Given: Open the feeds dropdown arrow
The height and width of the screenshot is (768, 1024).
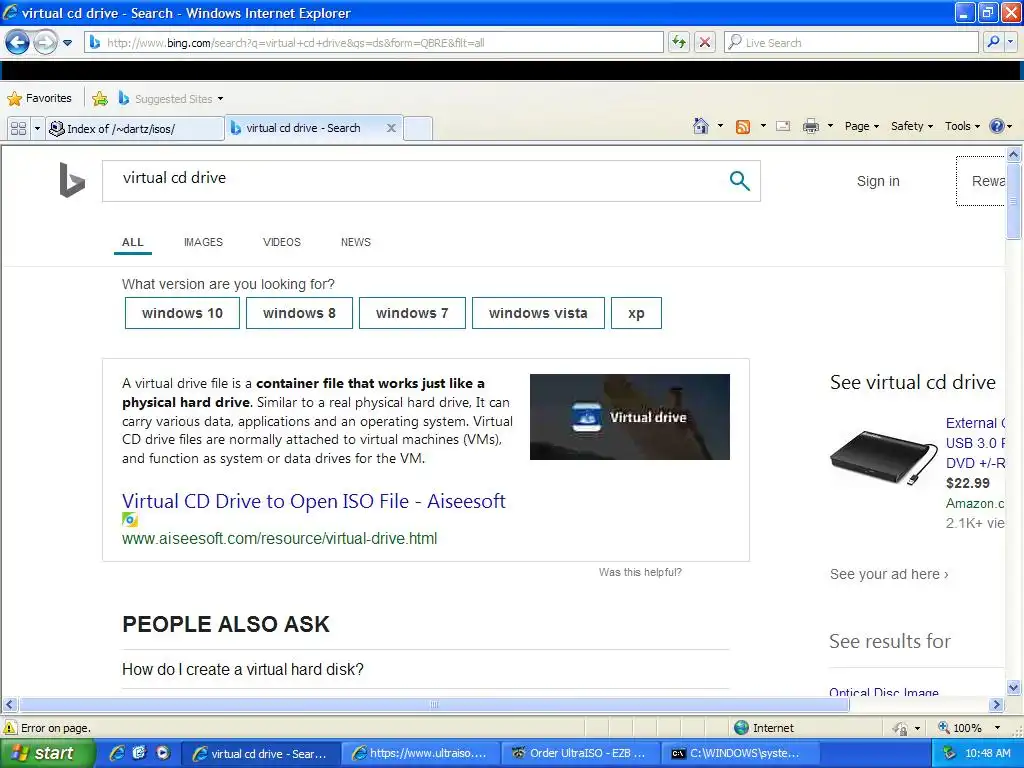Looking at the screenshot, I should pyautogui.click(x=763, y=126).
